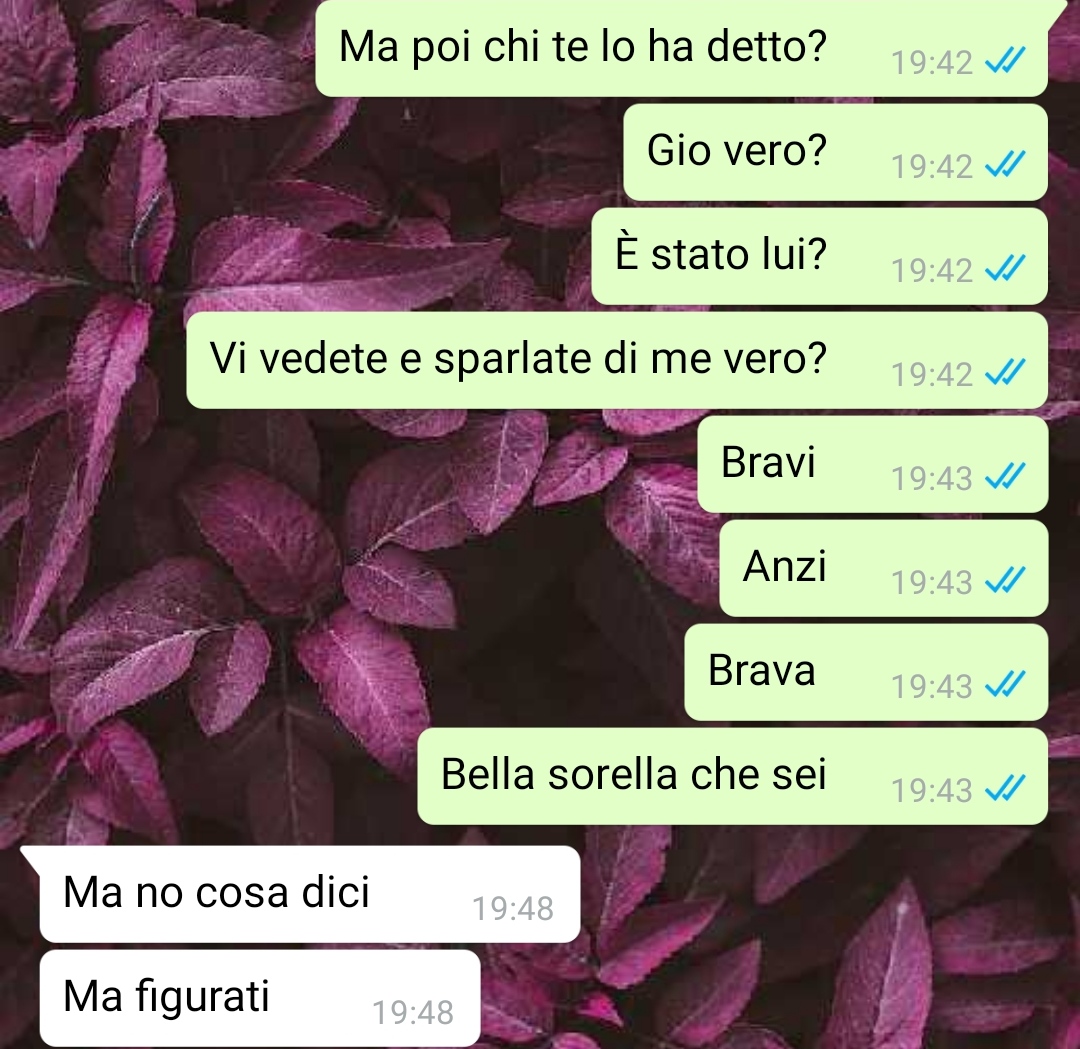Select the "Gio vero?" message bubble

pyautogui.click(x=835, y=152)
